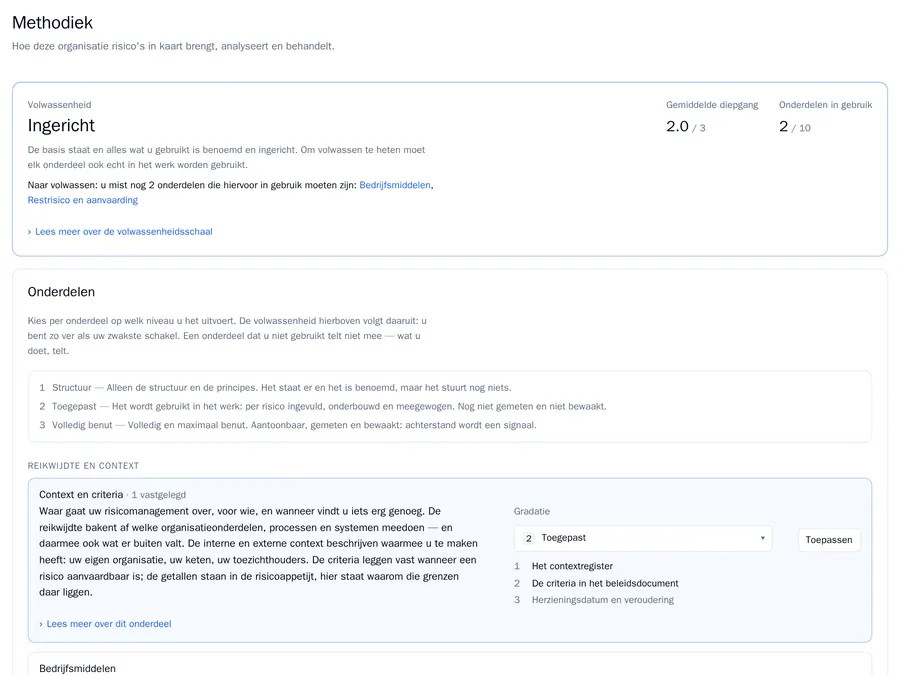900x675 pixels.
Task: Click the Het contextregister list item
Action: [572, 566]
